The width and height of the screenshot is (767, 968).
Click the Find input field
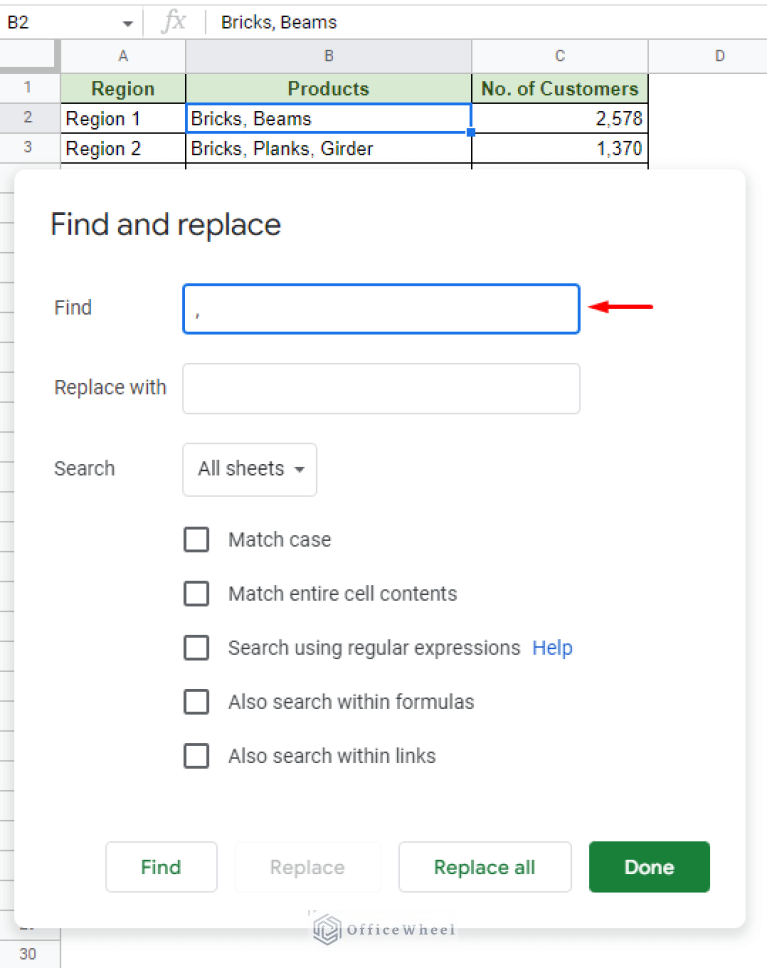point(380,308)
